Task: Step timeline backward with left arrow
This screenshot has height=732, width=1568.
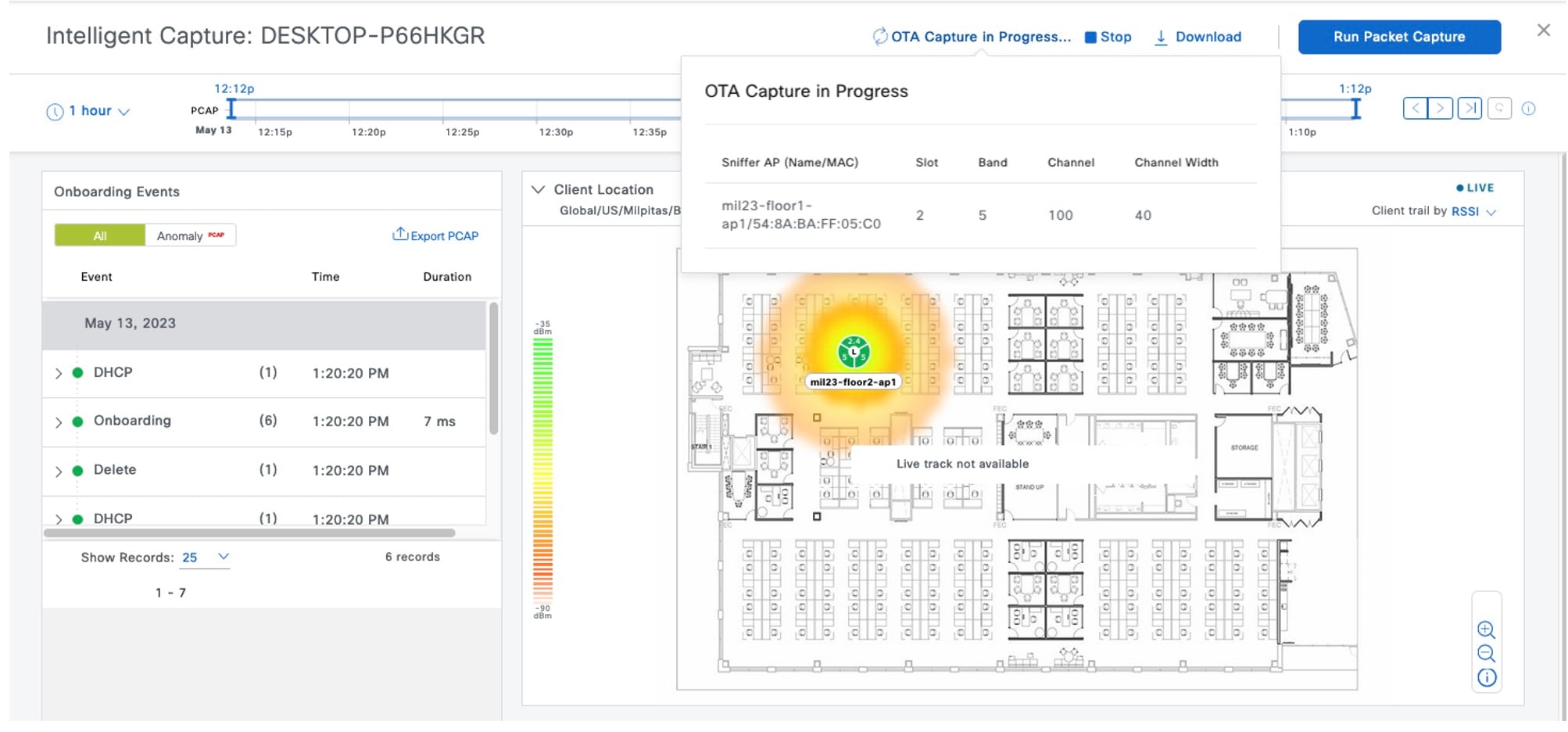Action: [x=1415, y=109]
